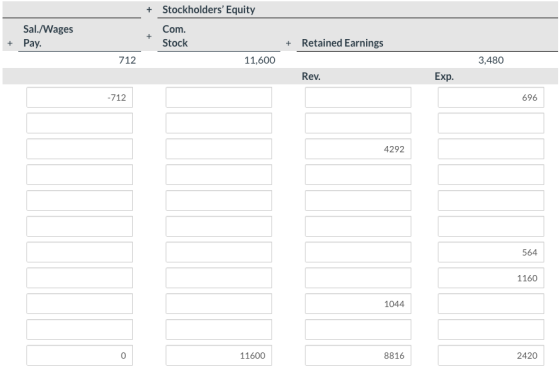Viewport: 560px width, 382px height.
Task: Select the Exp. field with value 564
Action: [x=491, y=252]
